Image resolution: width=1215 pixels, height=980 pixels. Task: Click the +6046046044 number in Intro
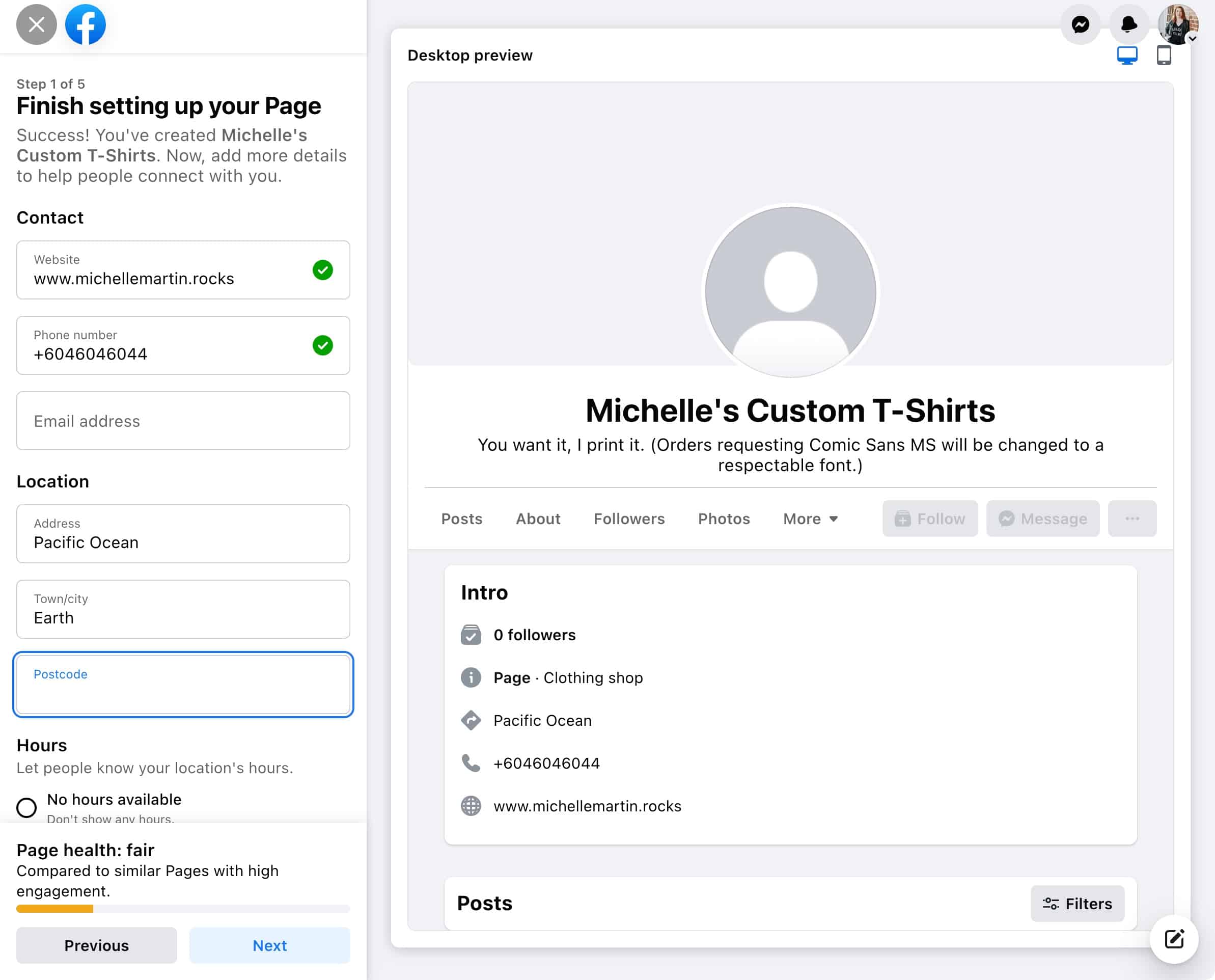(546, 763)
